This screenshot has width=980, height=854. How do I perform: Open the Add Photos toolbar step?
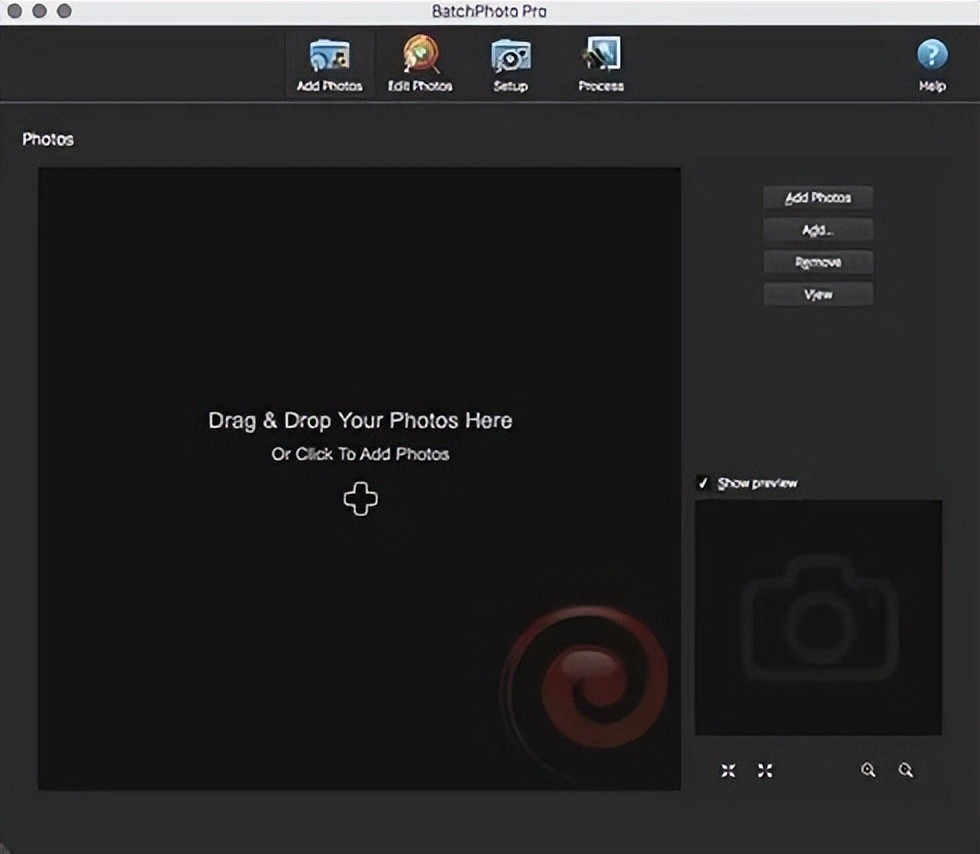coord(329,64)
